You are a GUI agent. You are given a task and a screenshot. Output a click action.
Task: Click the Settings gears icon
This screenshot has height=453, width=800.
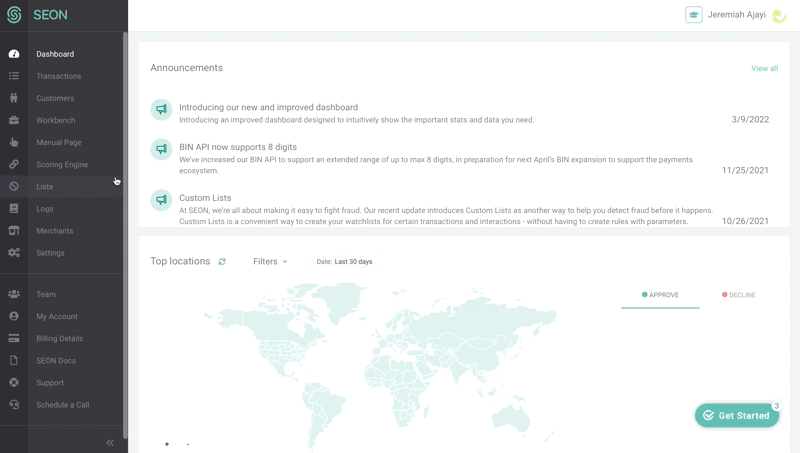click(x=14, y=253)
